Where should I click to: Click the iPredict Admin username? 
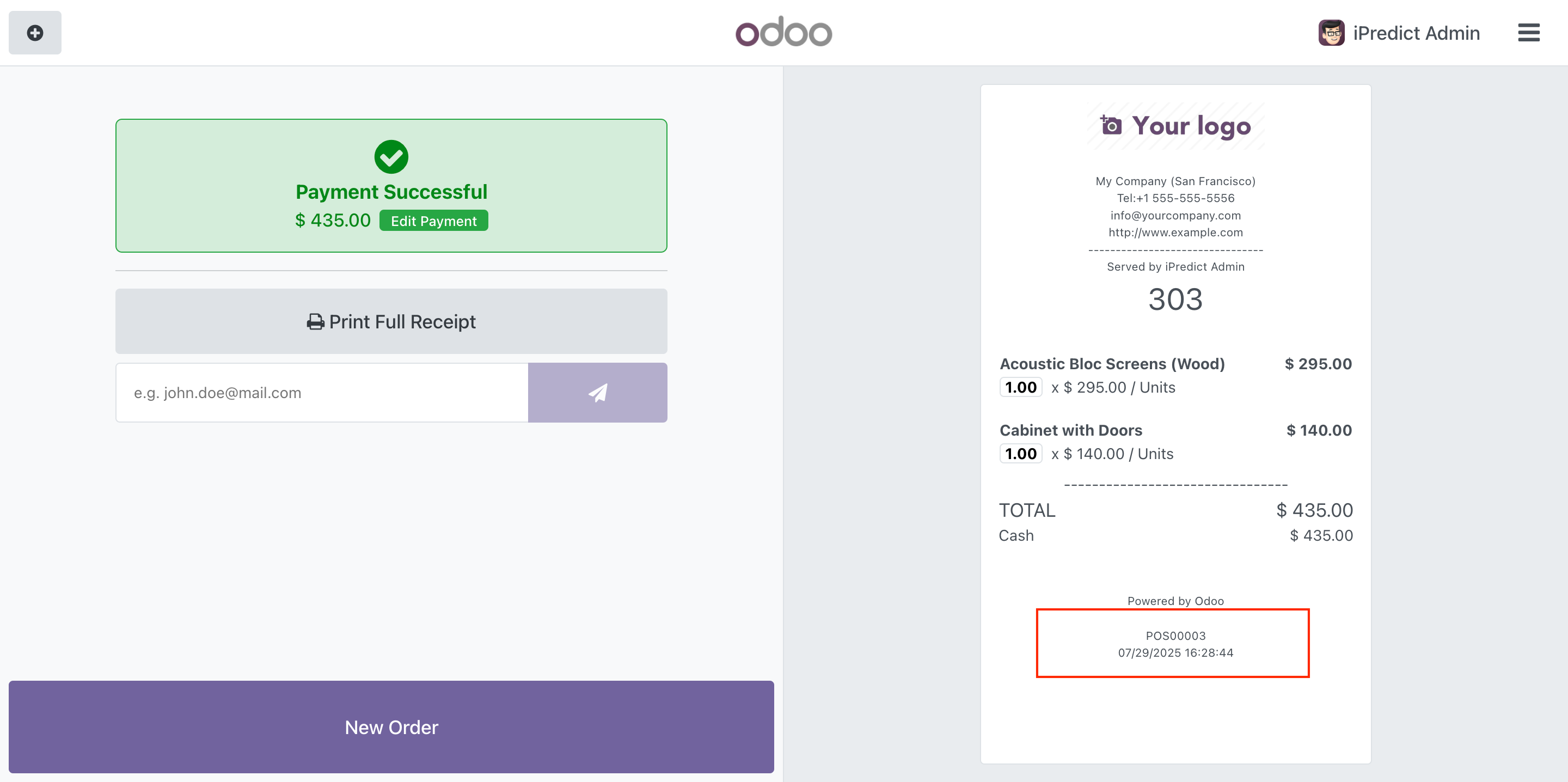[x=1416, y=33]
